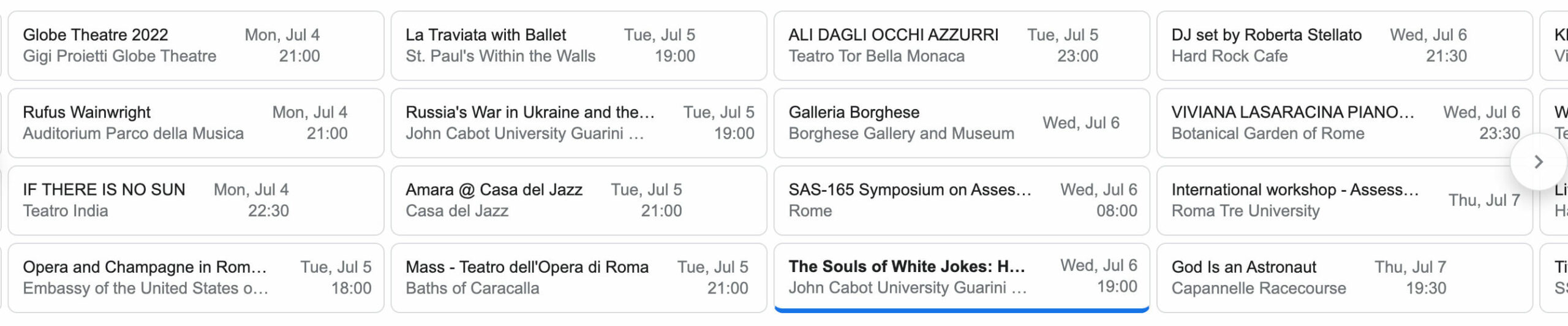Open IF THERE IS NO SUN event
This screenshot has height=326, width=1568.
(x=196, y=200)
